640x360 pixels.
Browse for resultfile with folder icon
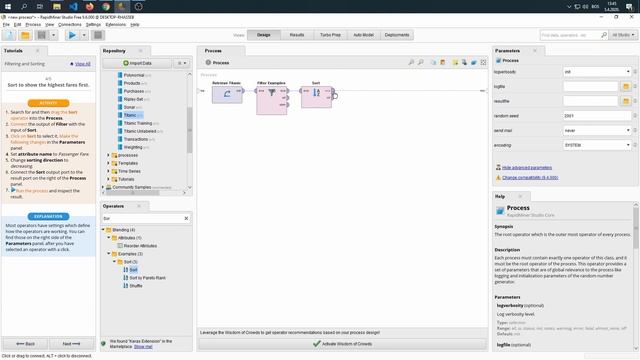pos(626,101)
